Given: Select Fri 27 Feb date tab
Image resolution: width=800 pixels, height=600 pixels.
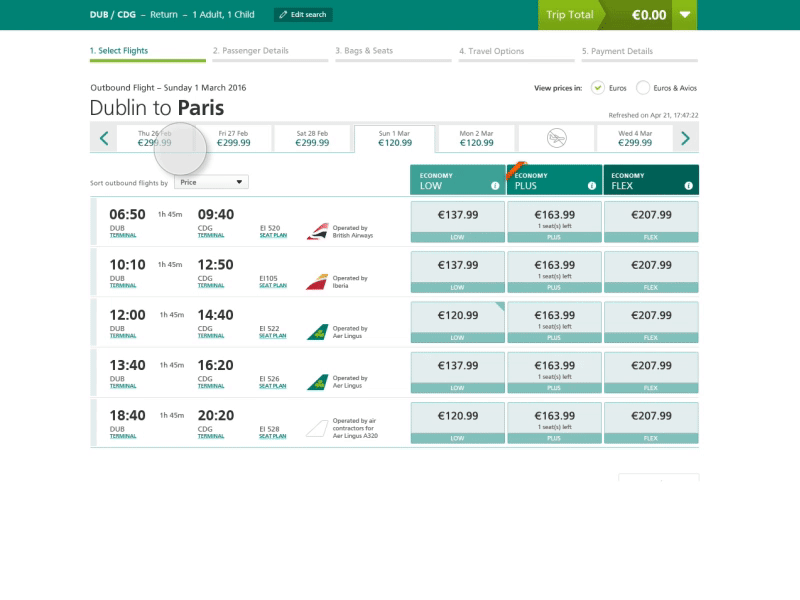Looking at the screenshot, I should (234, 138).
